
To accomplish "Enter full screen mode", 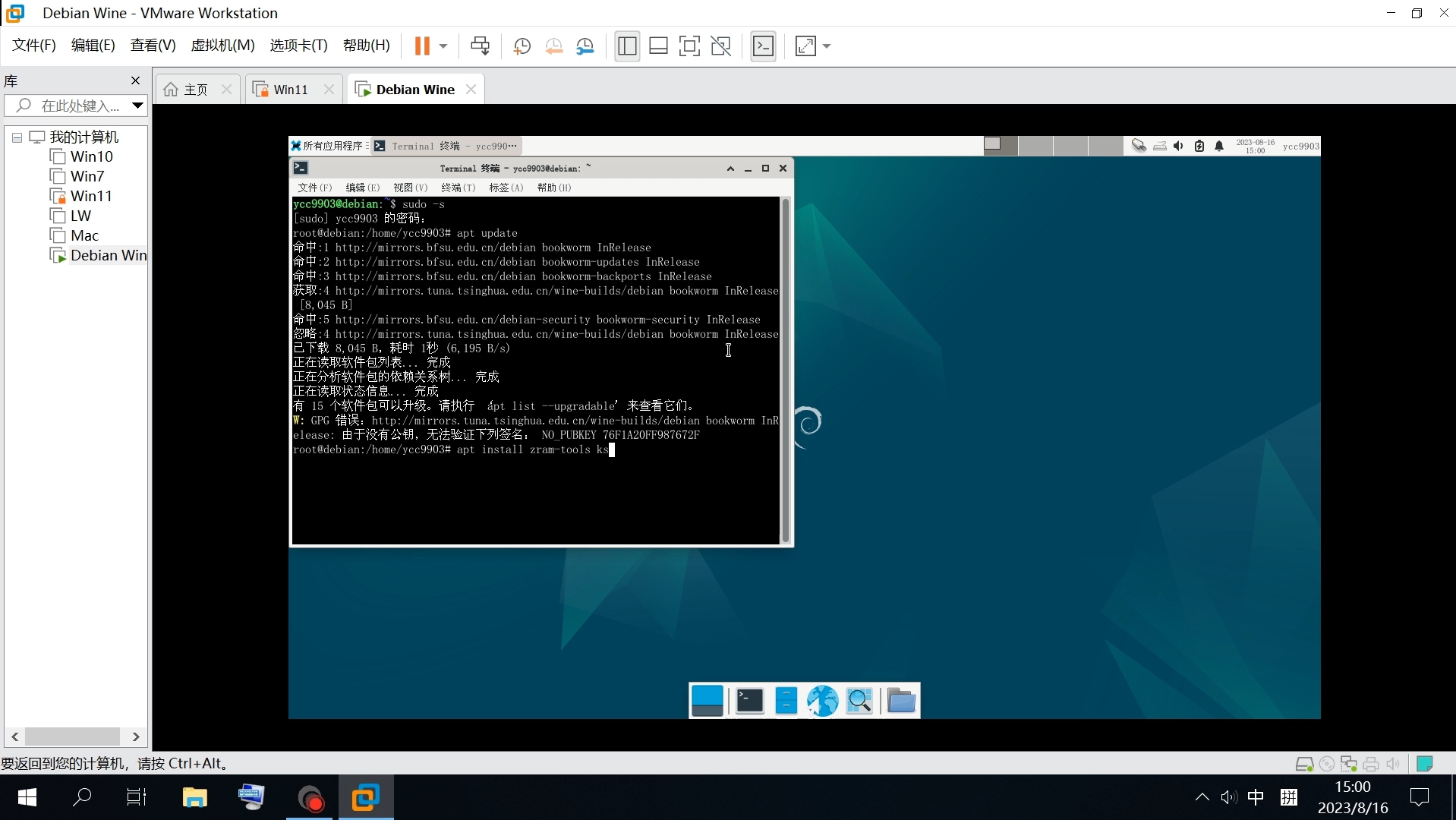I will point(689,46).
